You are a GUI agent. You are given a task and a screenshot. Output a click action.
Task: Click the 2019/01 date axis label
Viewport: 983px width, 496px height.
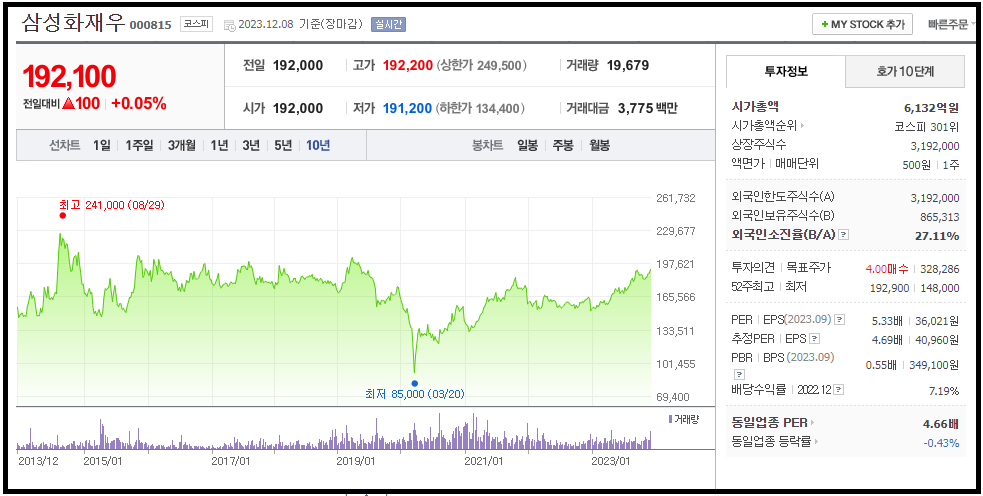[356, 461]
